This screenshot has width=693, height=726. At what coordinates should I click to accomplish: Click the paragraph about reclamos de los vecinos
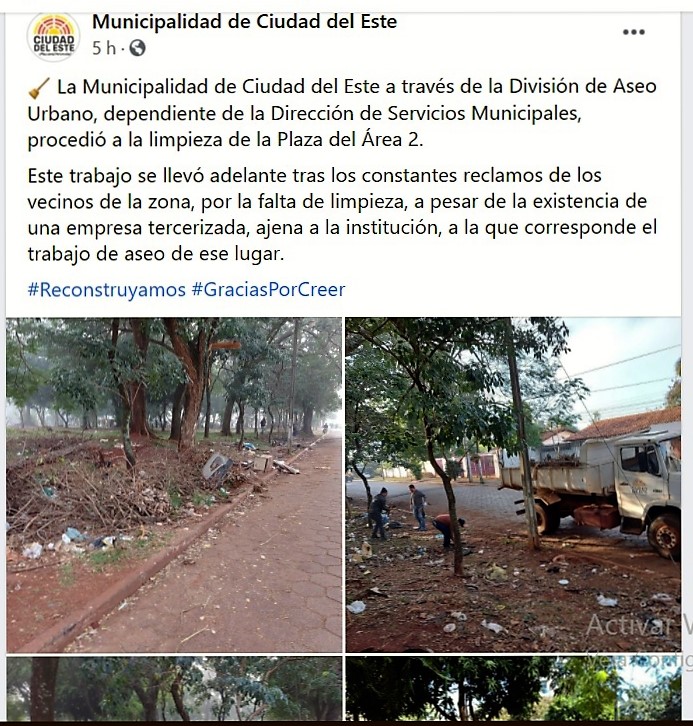(x=342, y=214)
